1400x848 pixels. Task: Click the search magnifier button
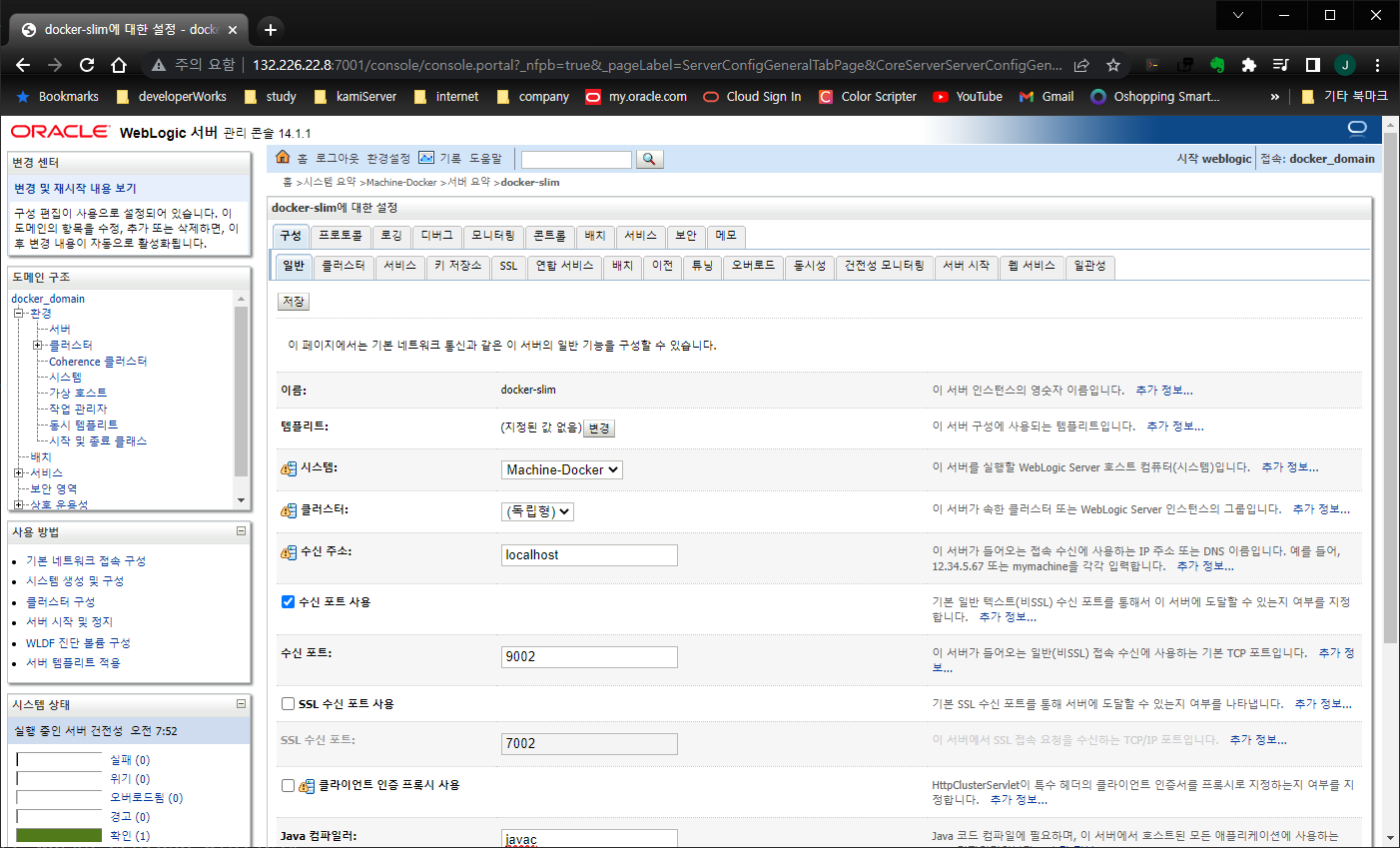point(649,159)
